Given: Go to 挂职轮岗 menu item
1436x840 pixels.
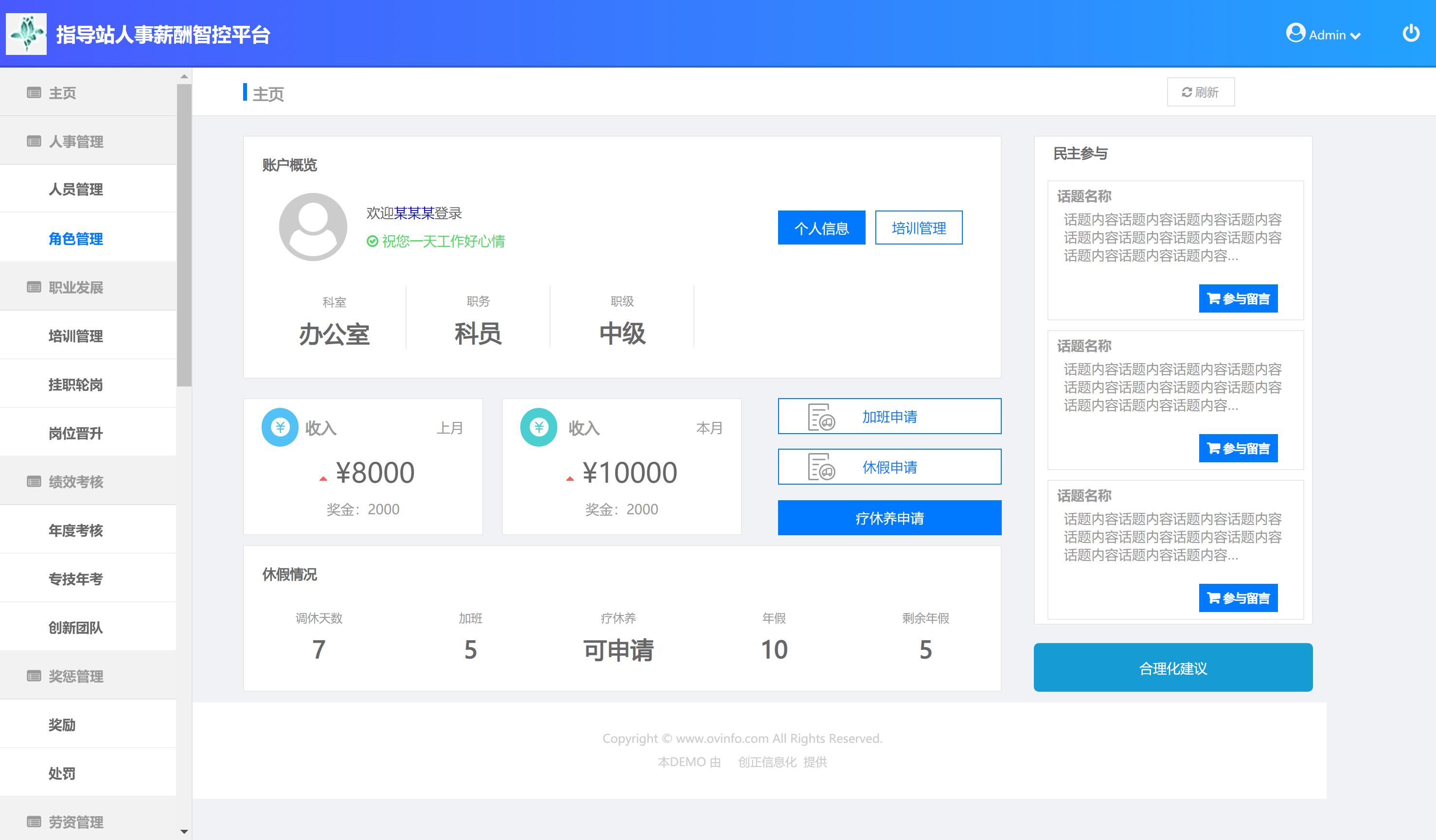Looking at the screenshot, I should [76, 385].
